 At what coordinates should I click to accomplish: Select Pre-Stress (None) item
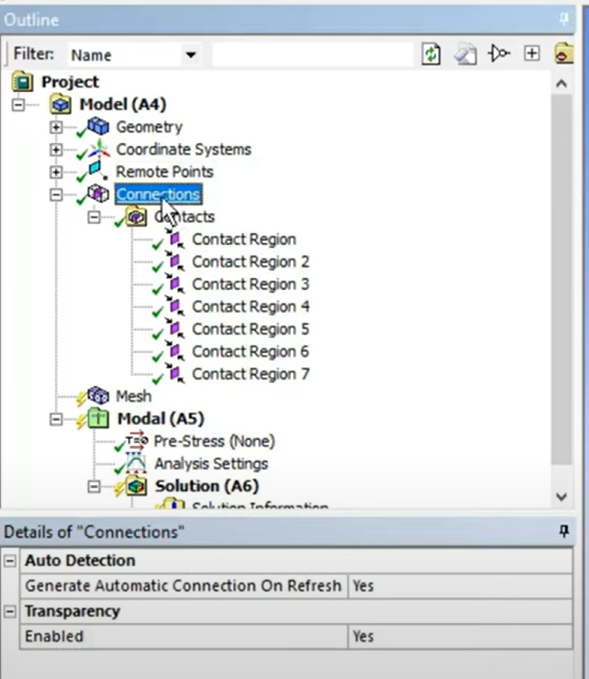[214, 441]
